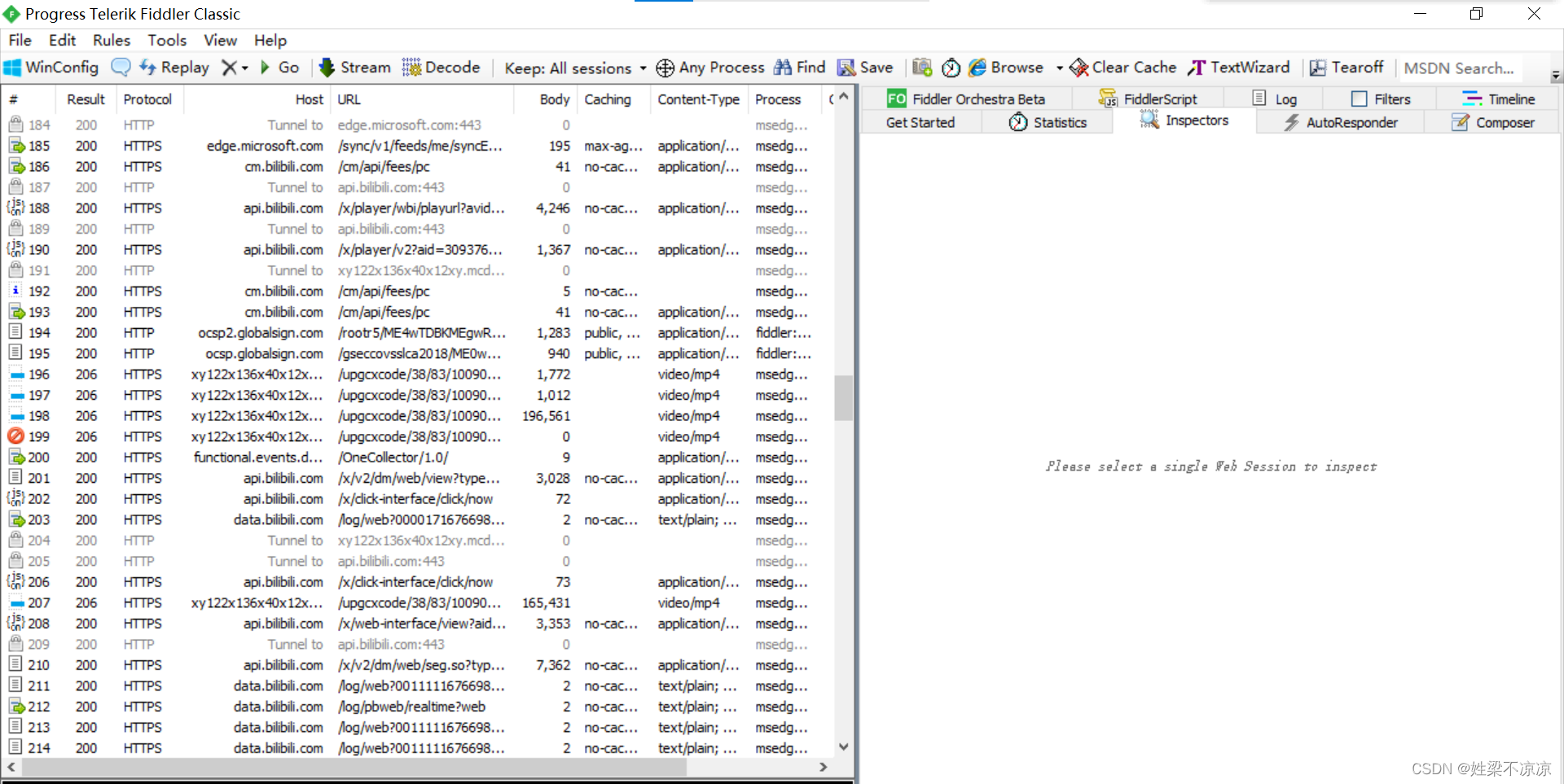Select the Inspectors tab
The height and width of the screenshot is (784, 1564).
tap(1184, 120)
